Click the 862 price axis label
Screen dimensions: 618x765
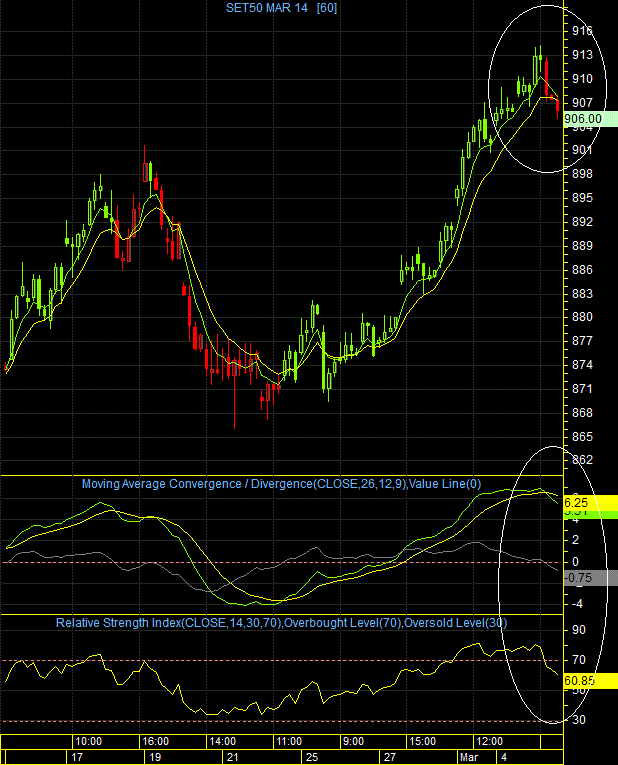pos(582,460)
